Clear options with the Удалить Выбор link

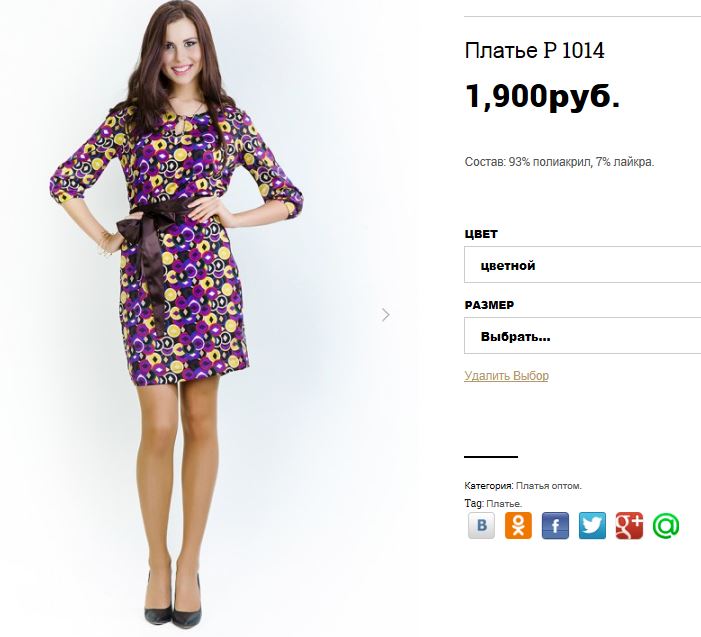(x=506, y=375)
